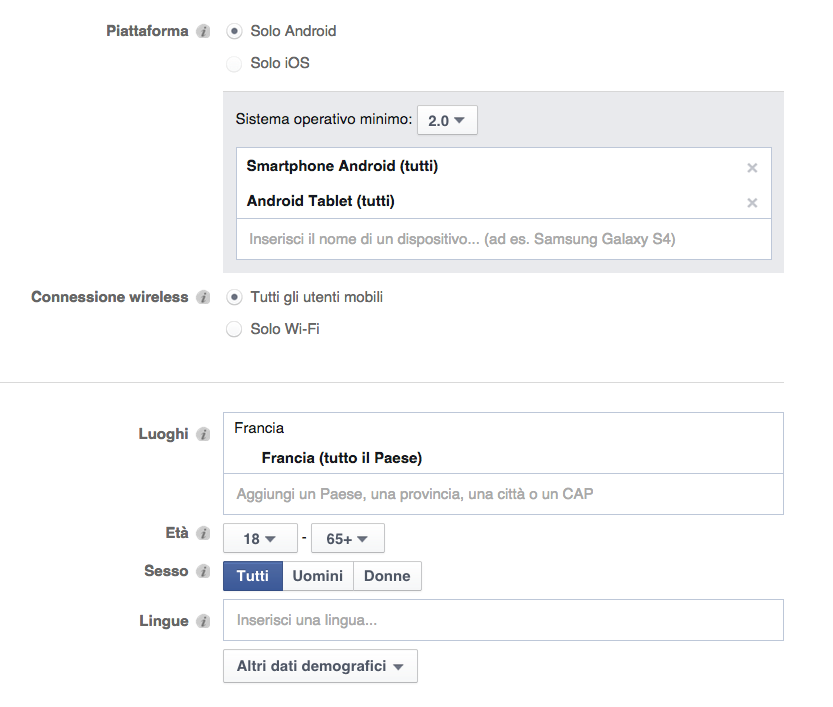Viewport: 833px width, 707px height.
Task: Open the maximum age 65+ dropdown
Action: pyautogui.click(x=348, y=539)
